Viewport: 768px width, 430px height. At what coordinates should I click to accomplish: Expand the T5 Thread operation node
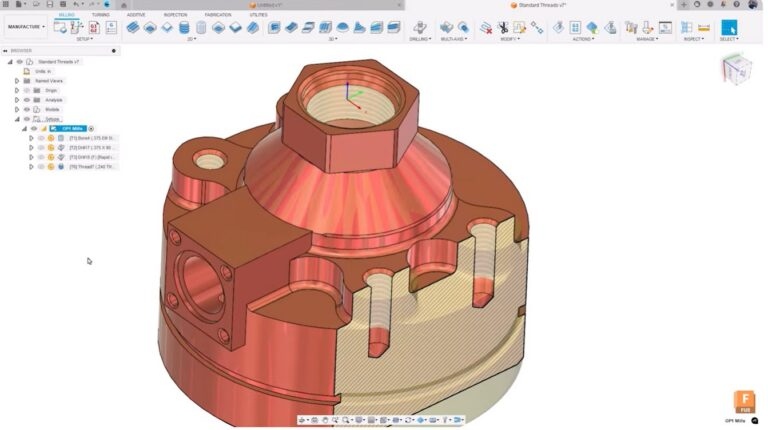tap(32, 167)
